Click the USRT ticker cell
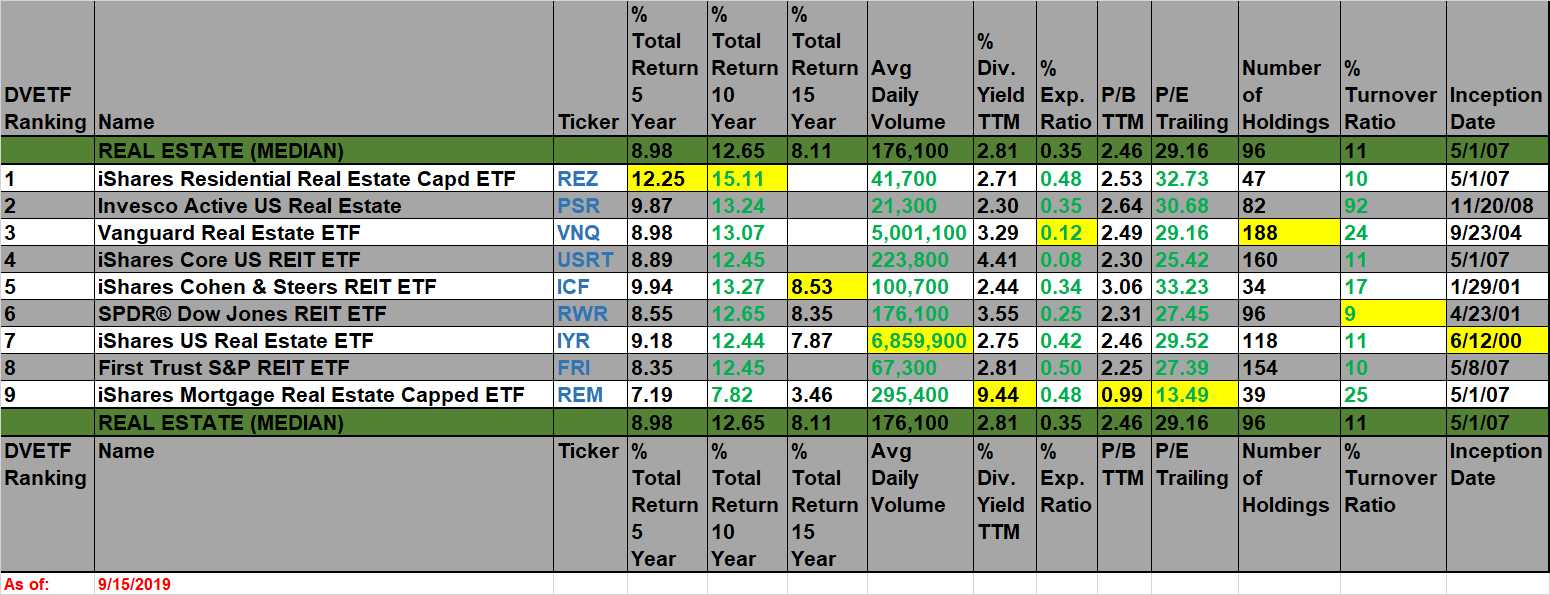The height and width of the screenshot is (595, 1550). tap(590, 260)
